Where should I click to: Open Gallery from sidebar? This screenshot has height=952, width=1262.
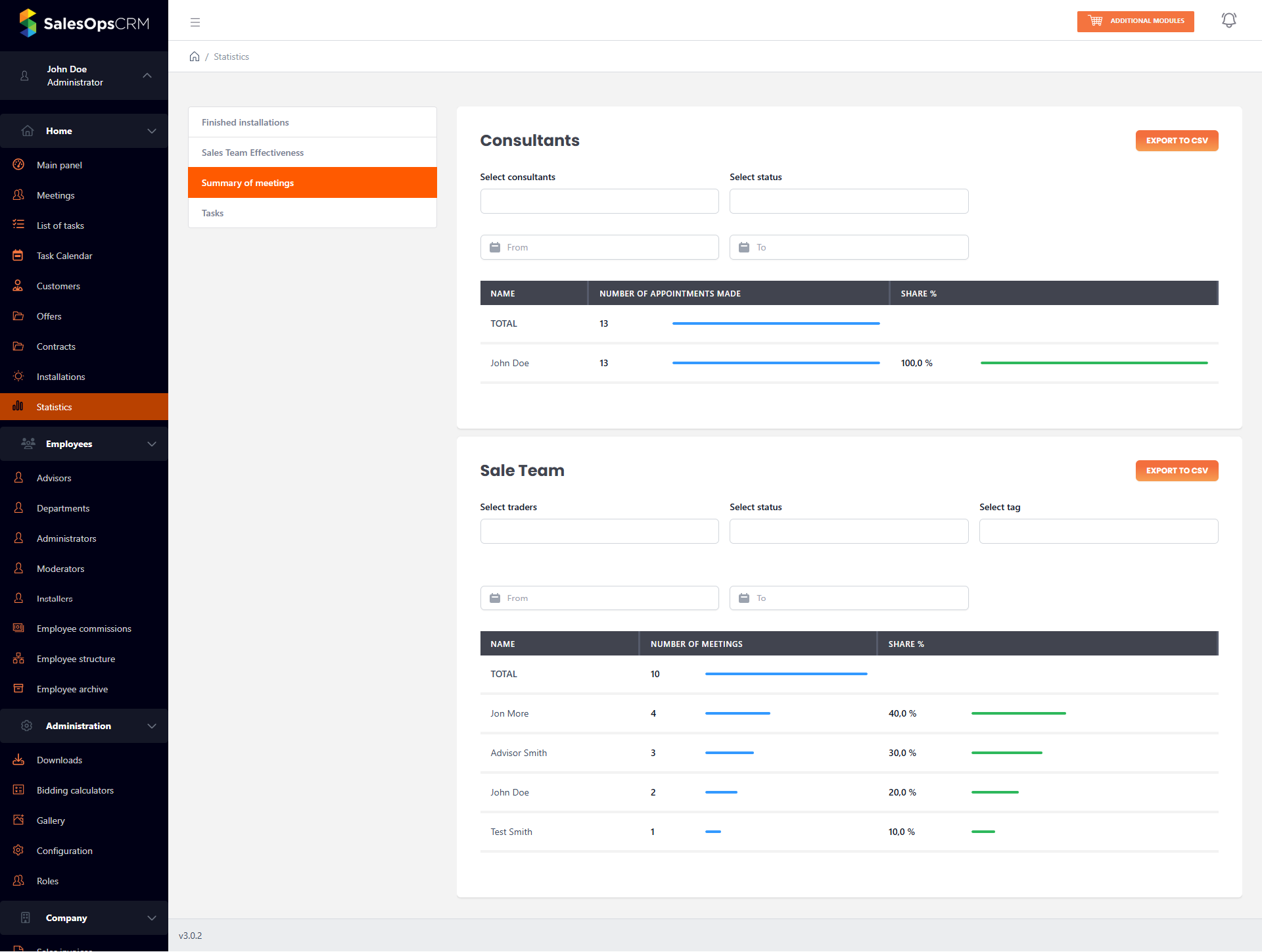(51, 821)
